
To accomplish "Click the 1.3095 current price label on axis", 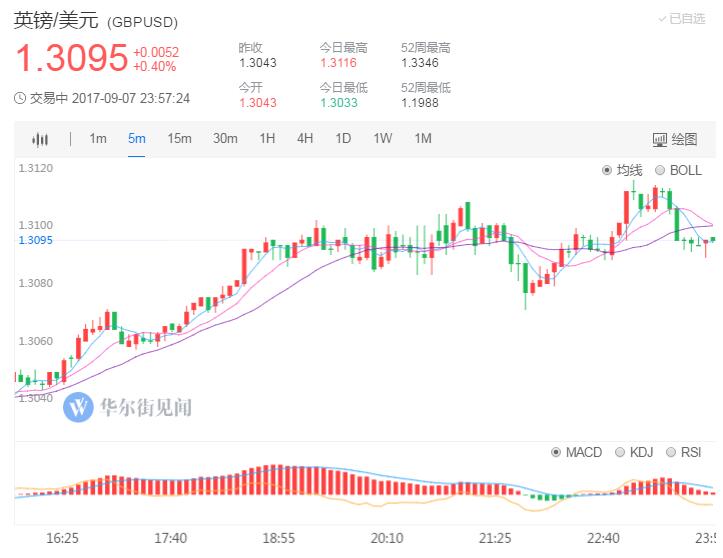I will point(35,240).
